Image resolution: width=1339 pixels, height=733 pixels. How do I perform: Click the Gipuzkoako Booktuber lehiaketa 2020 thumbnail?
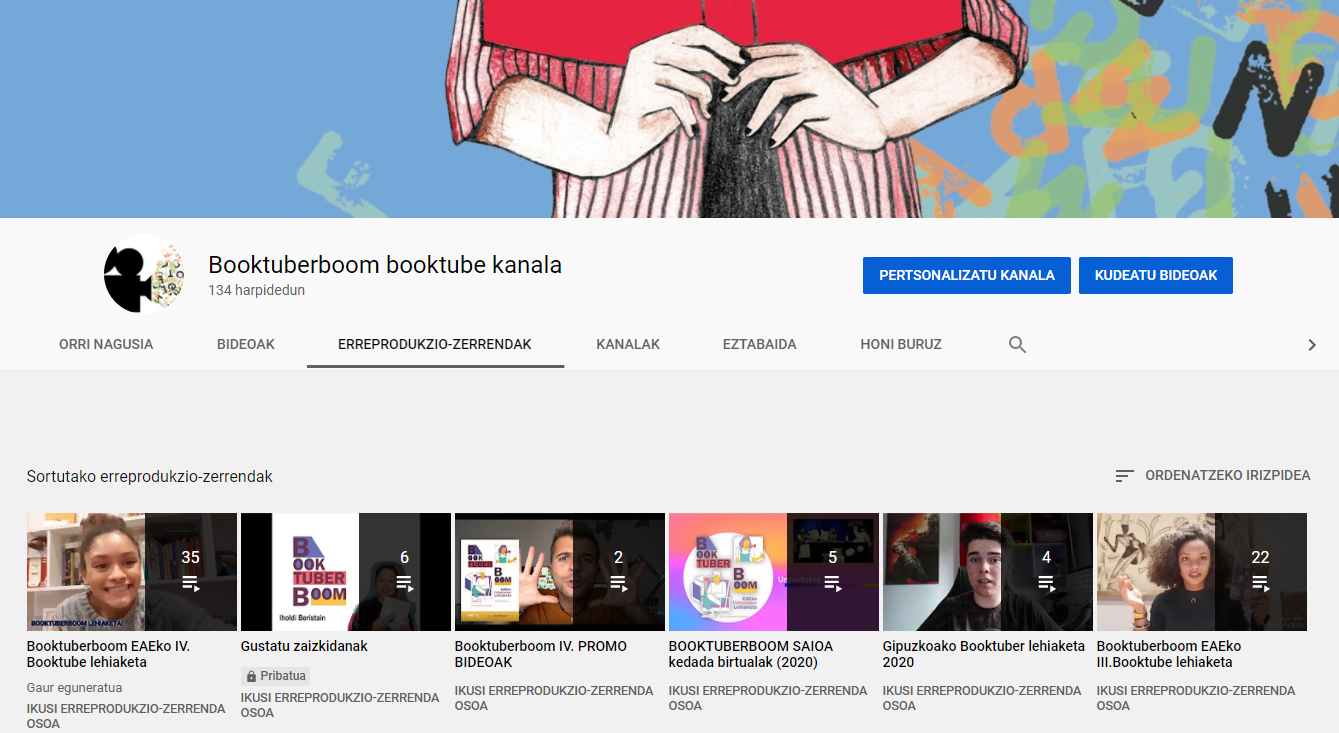point(988,572)
